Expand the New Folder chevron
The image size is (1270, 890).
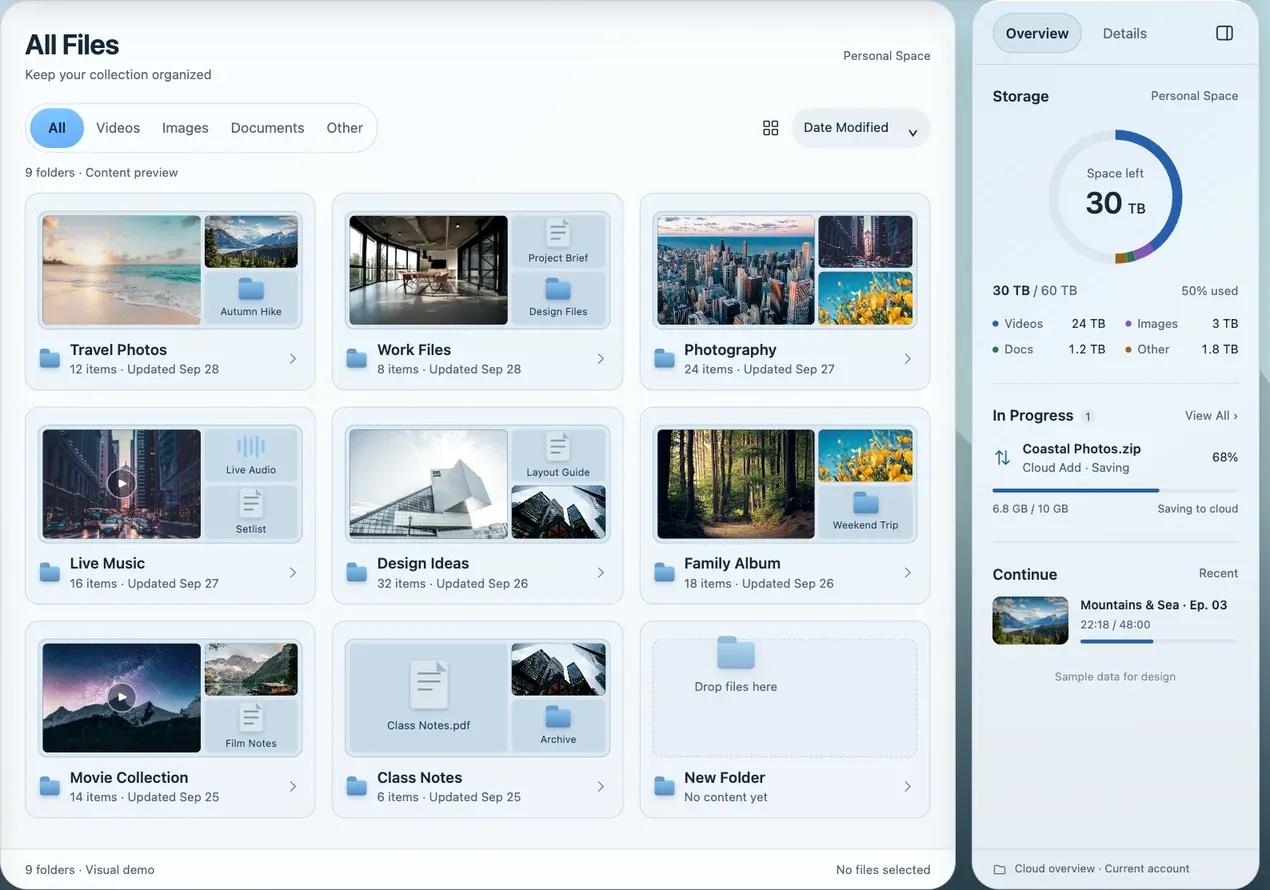[x=908, y=786]
